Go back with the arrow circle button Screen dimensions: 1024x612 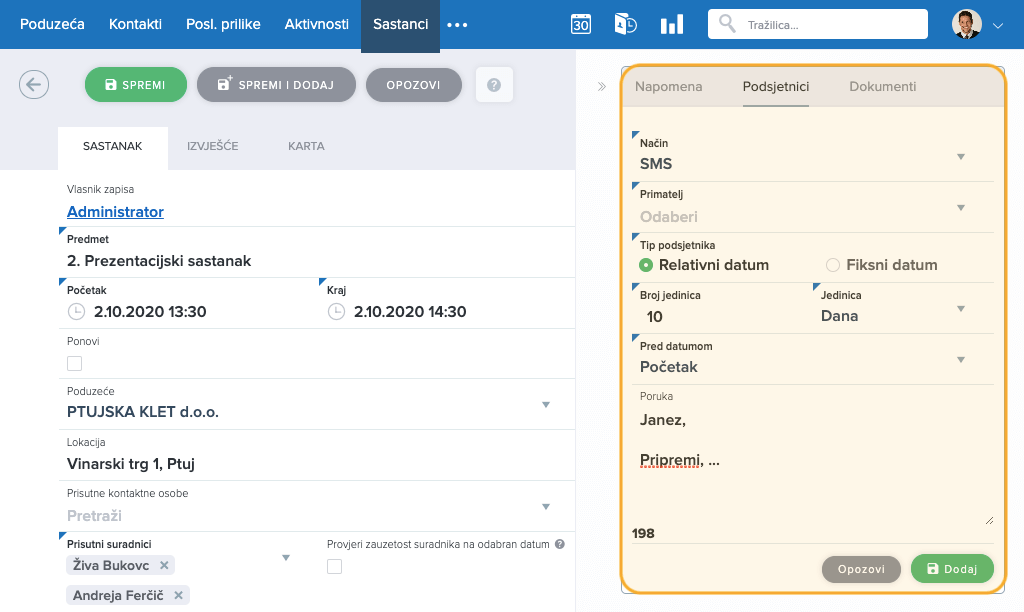point(34,84)
